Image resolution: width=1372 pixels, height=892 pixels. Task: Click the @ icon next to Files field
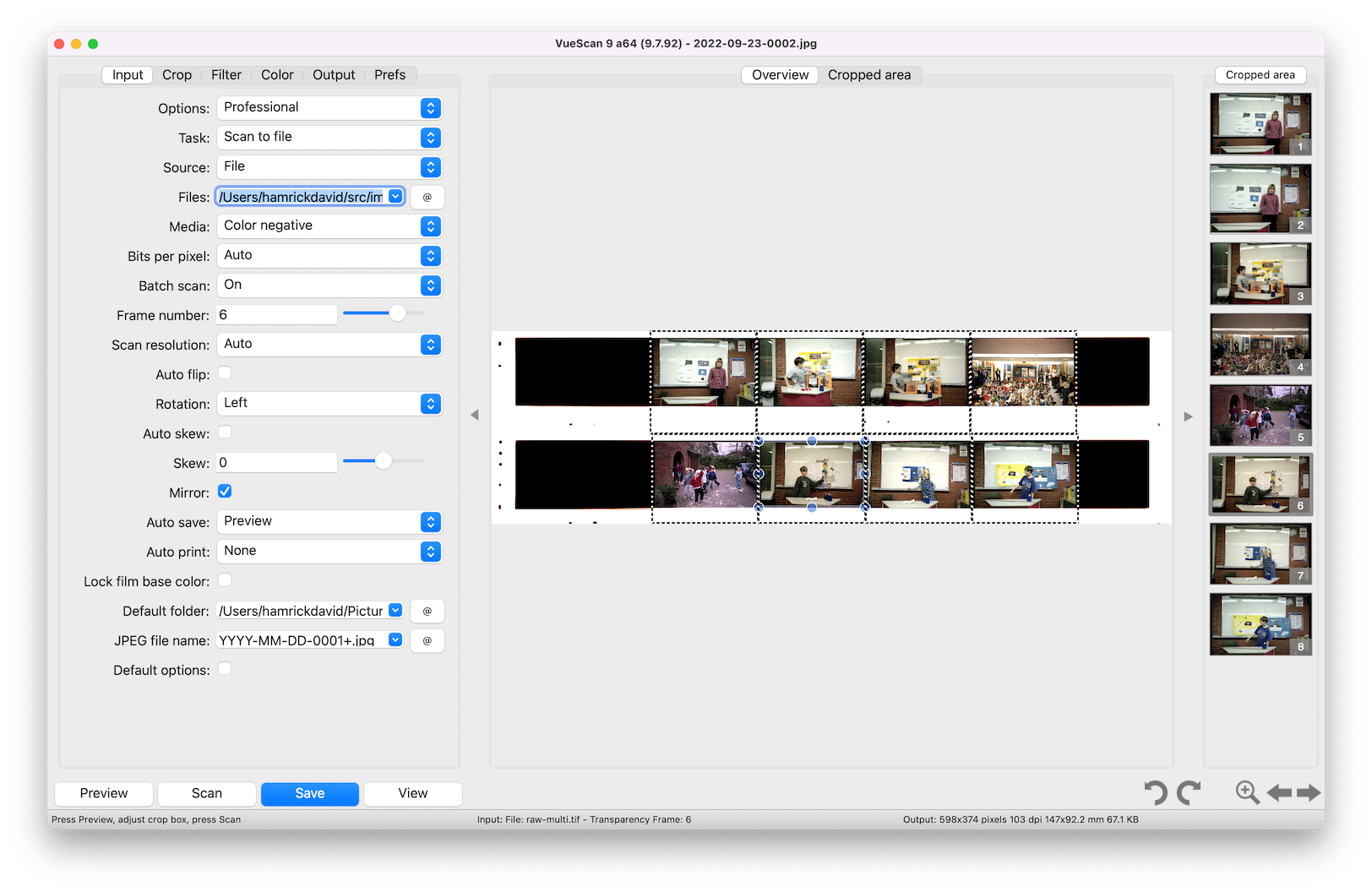[427, 197]
